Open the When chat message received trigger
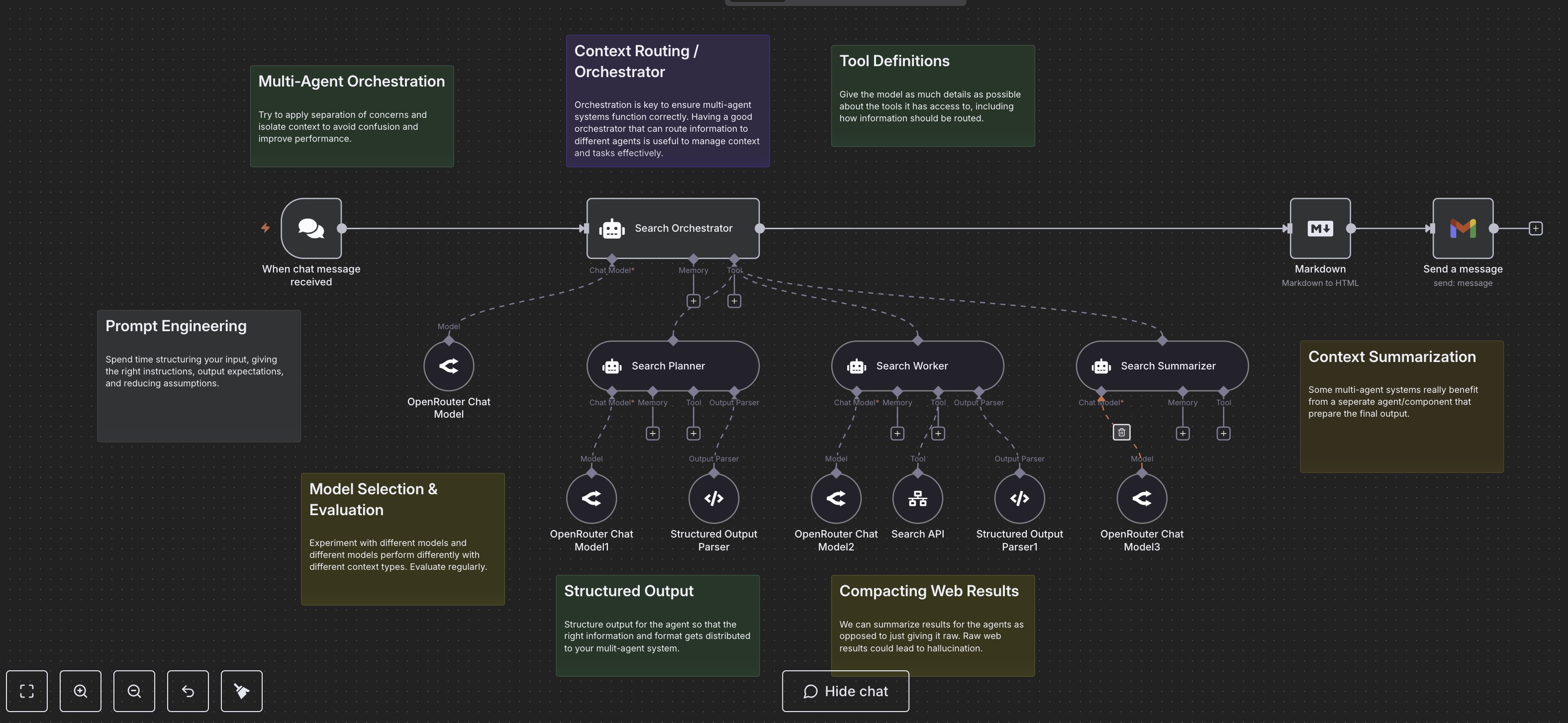 pyautogui.click(x=311, y=228)
